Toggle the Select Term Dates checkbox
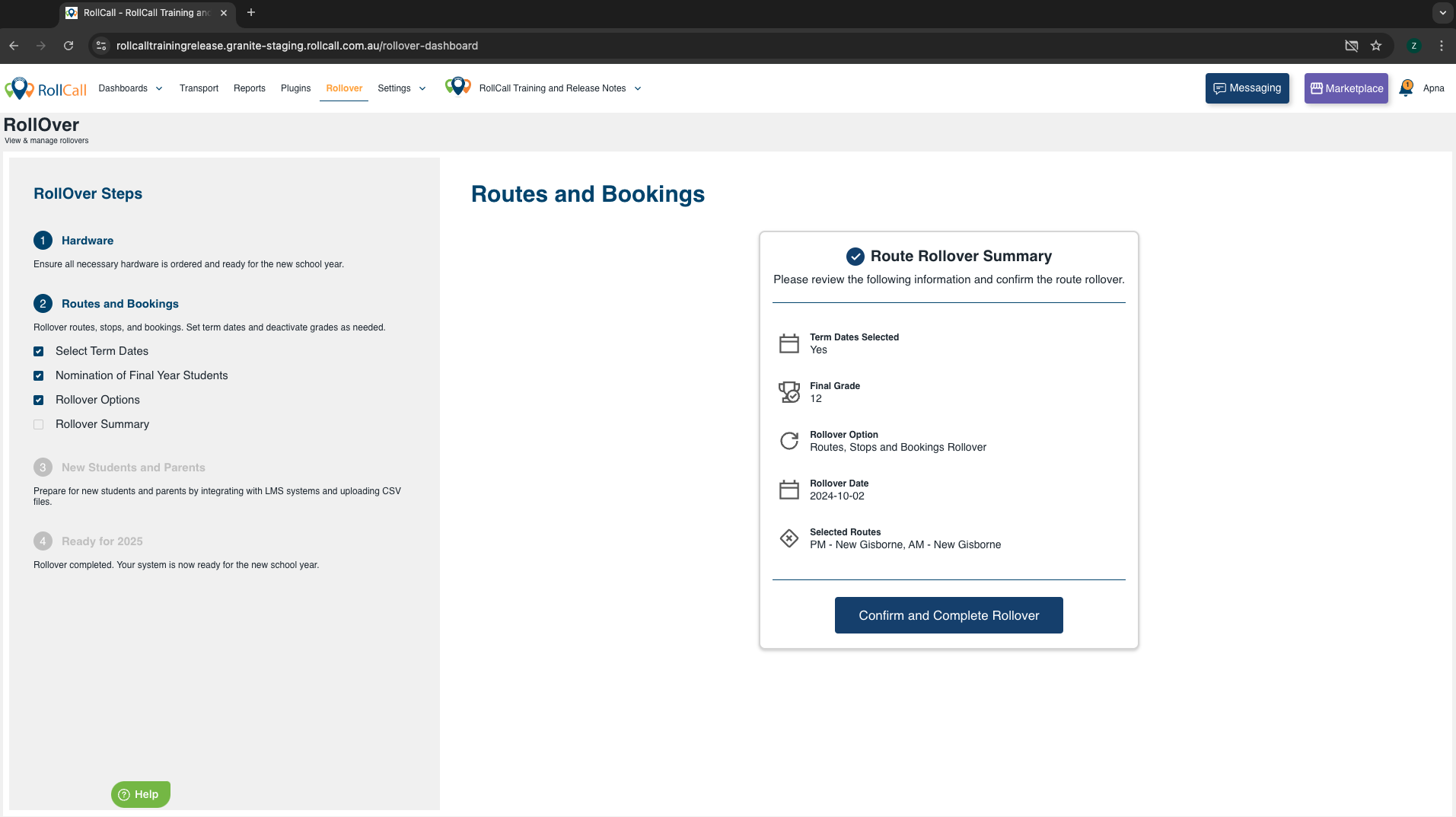 [x=39, y=352]
